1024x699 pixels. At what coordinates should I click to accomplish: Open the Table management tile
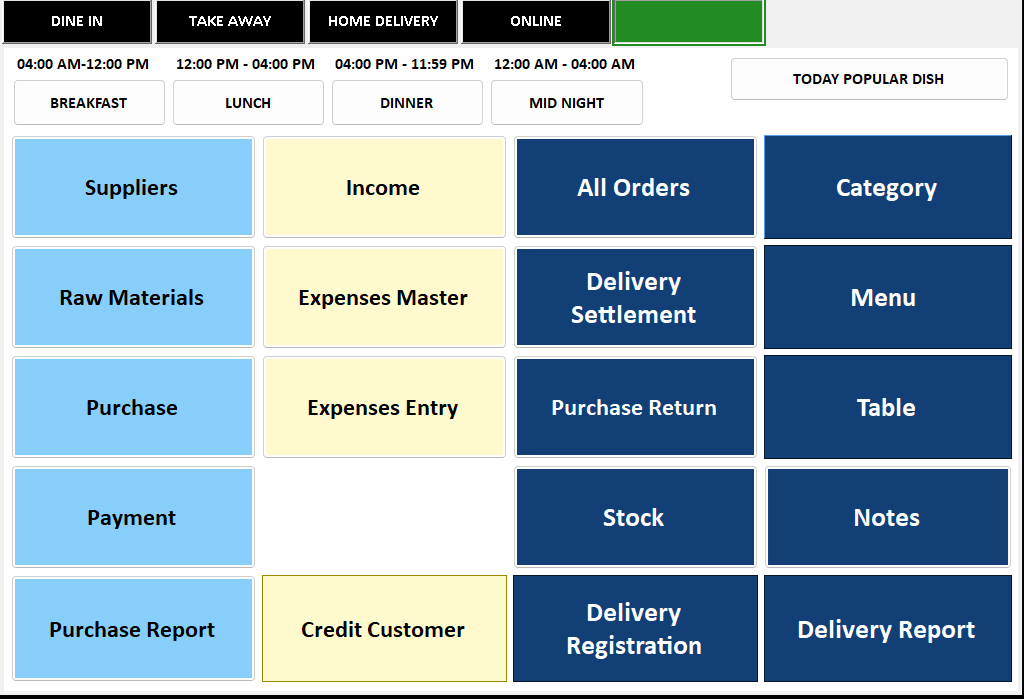point(888,407)
